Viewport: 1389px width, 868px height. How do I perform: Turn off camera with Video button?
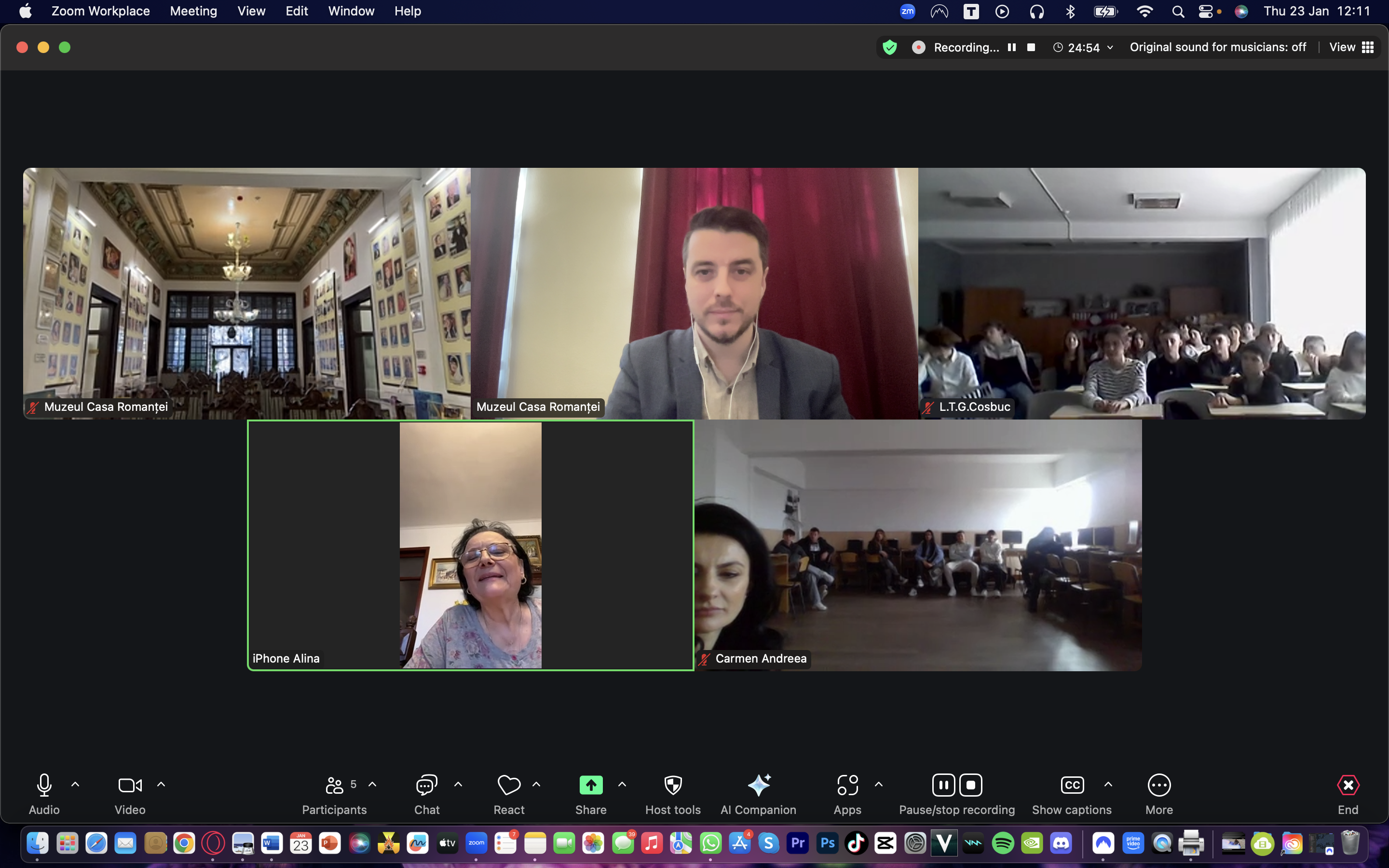point(130,785)
